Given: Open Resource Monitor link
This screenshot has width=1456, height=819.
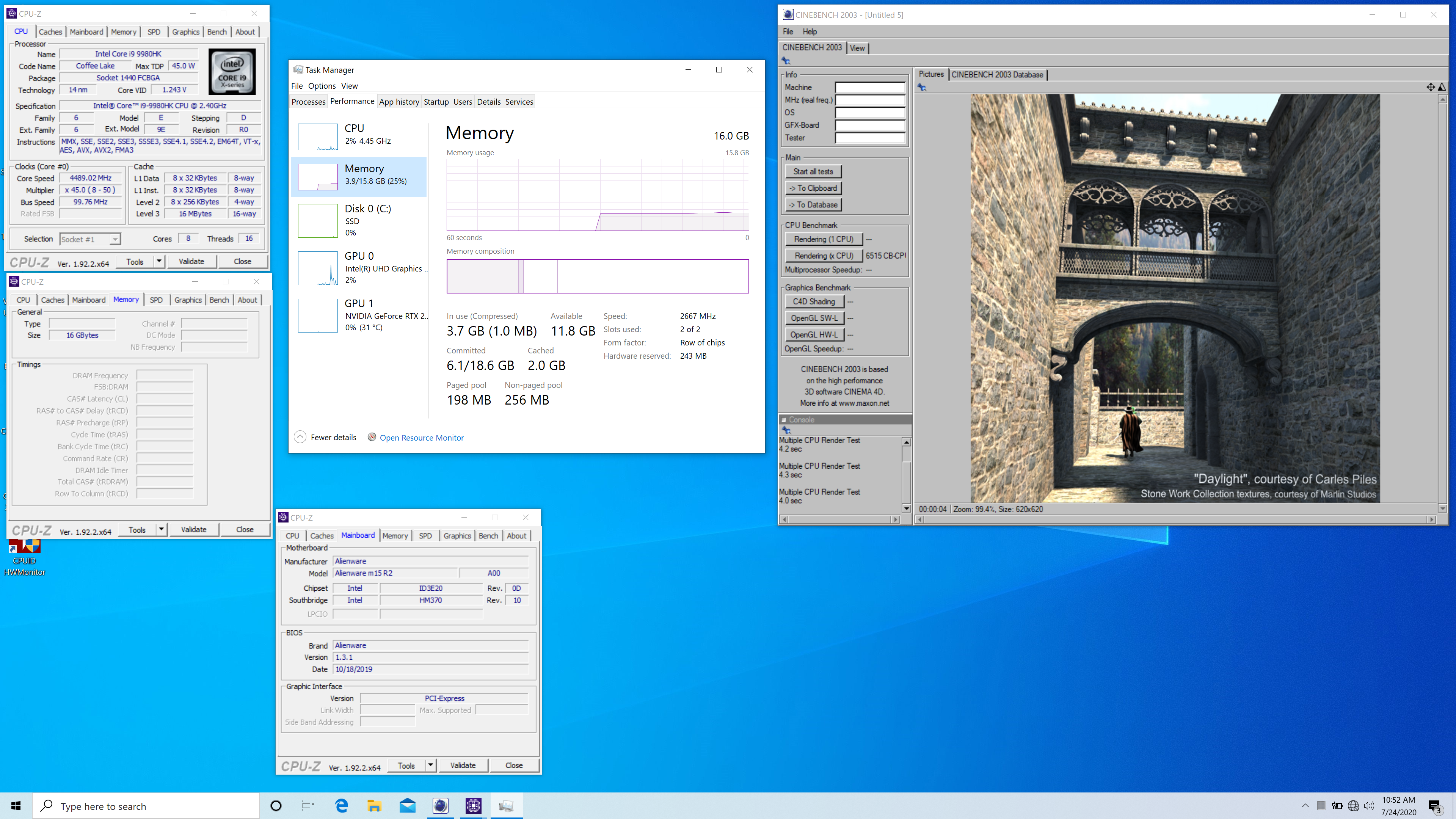Looking at the screenshot, I should (422, 438).
